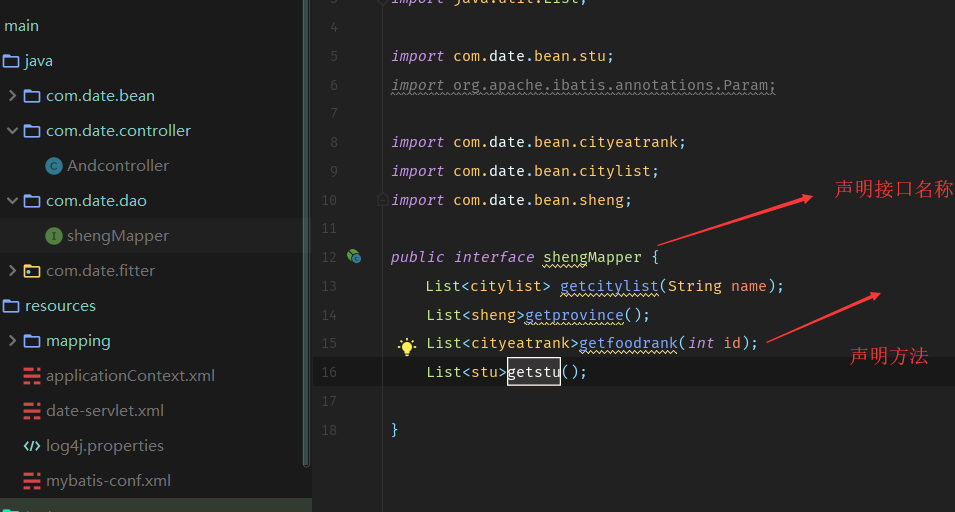Click the date-servlet.xml file icon
The image size is (955, 512).
[x=32, y=411]
